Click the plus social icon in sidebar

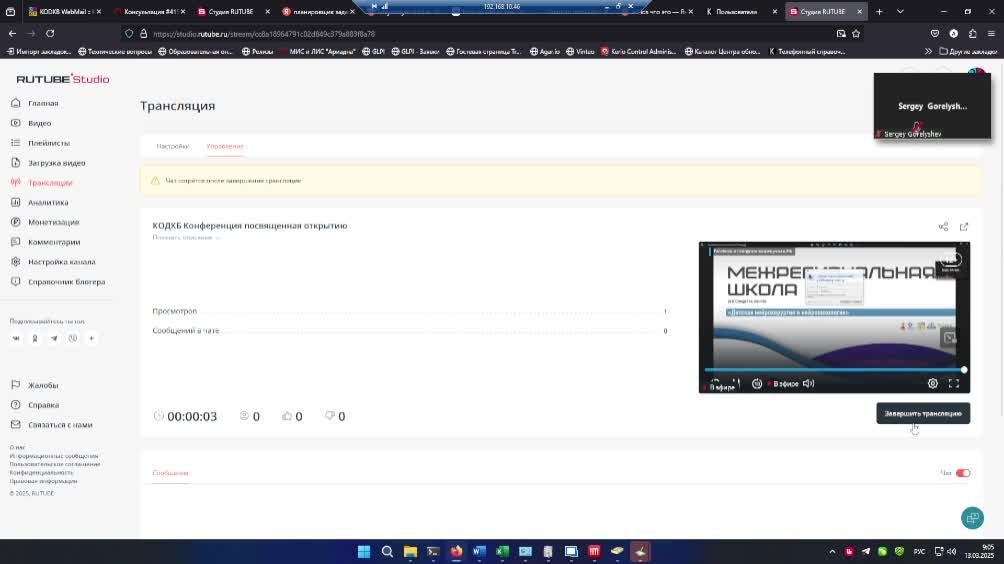[x=92, y=338]
